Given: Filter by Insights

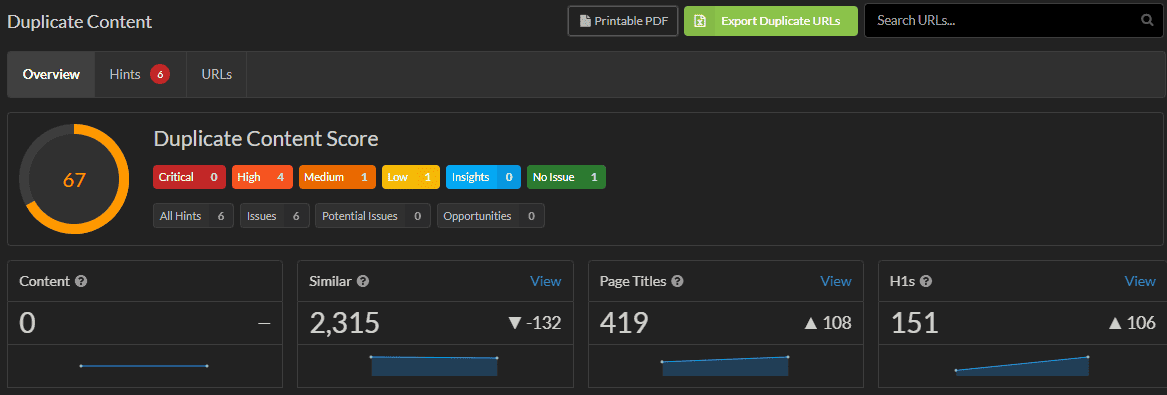Looking at the screenshot, I should pos(483,177).
